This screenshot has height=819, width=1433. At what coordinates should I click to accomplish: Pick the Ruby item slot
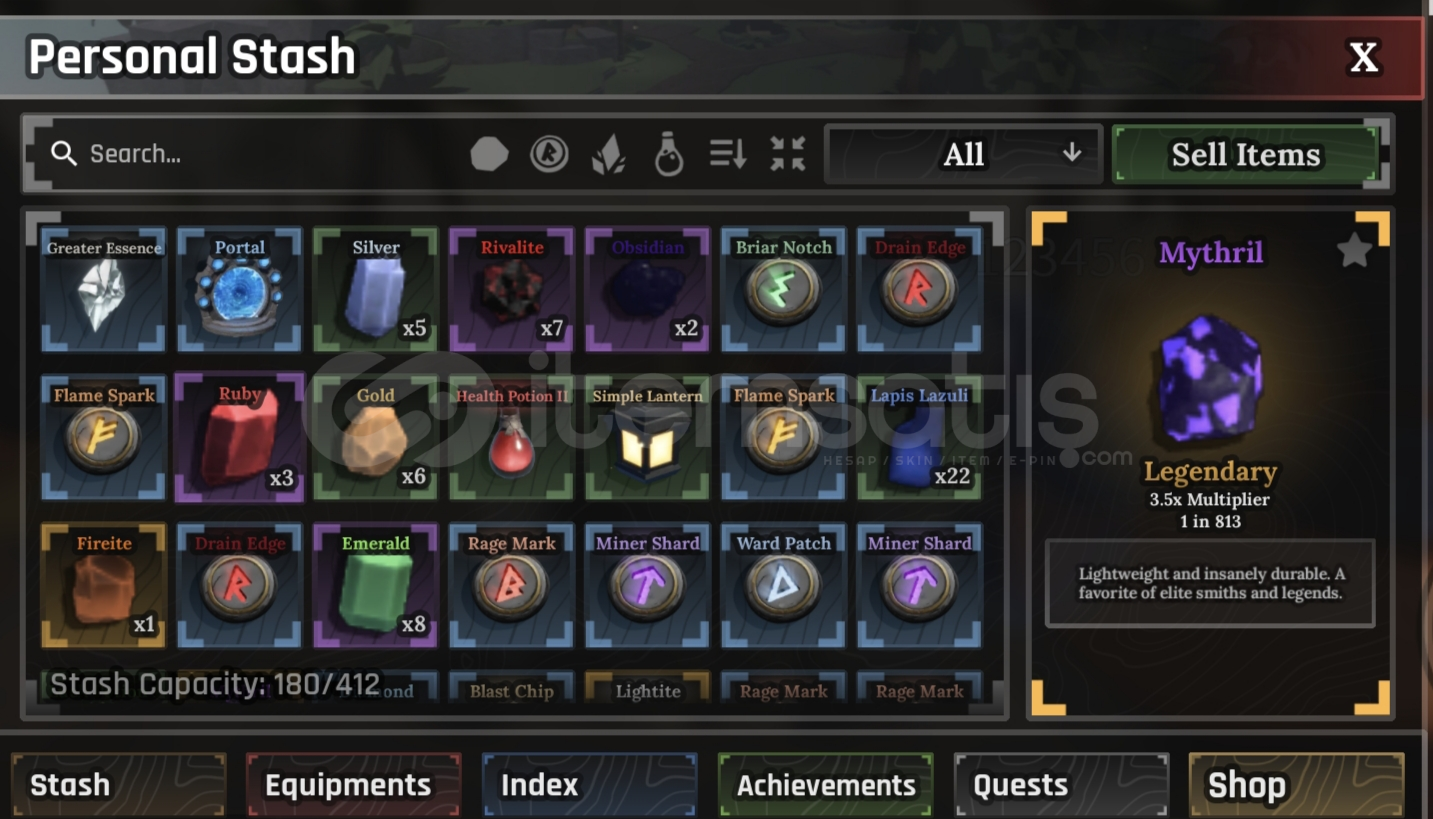coord(240,437)
